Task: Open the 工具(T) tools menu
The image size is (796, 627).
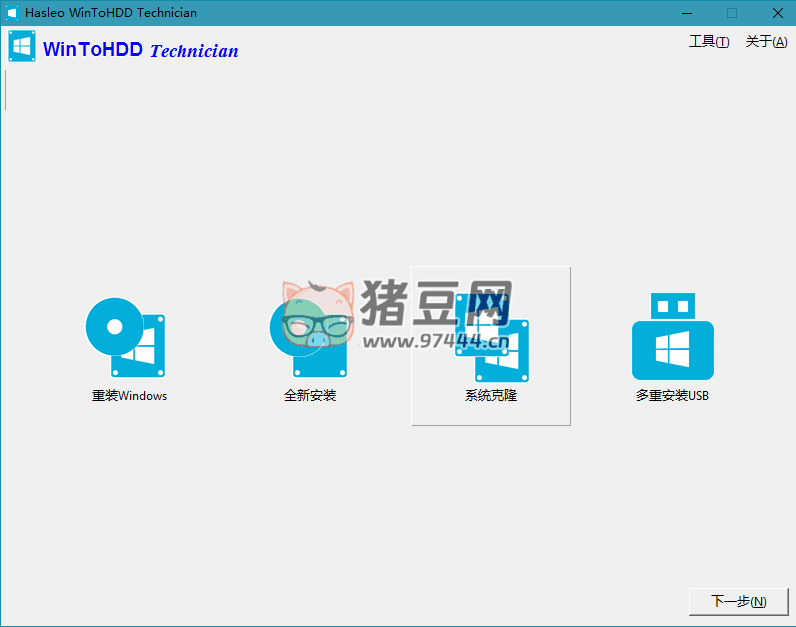Action: click(x=709, y=42)
